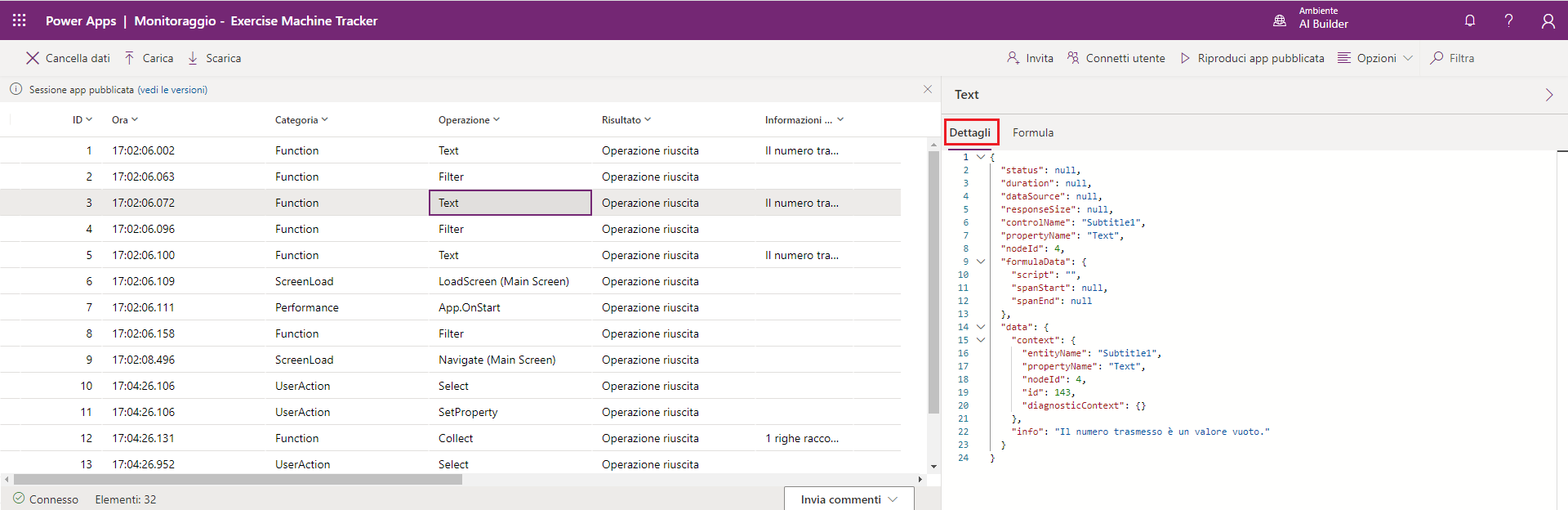This screenshot has height=510, width=1568.
Task: Open the Ora column header menu
Action: 125,120
